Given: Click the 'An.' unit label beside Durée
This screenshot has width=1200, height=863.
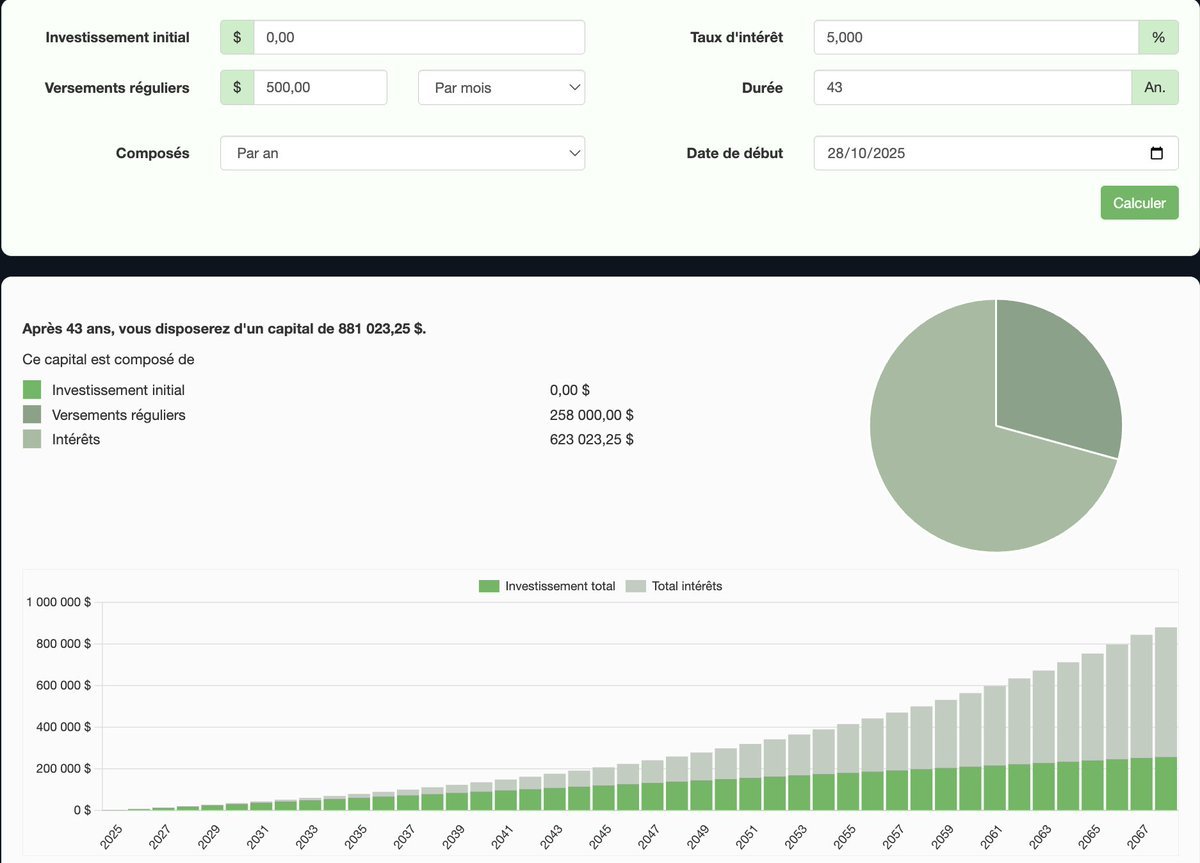Looking at the screenshot, I should [x=1155, y=87].
